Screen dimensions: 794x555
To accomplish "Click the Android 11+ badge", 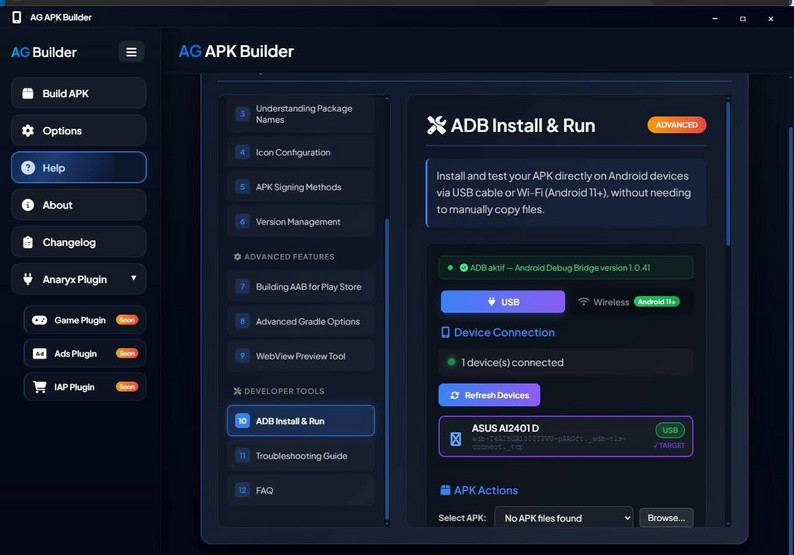I will (x=657, y=302).
